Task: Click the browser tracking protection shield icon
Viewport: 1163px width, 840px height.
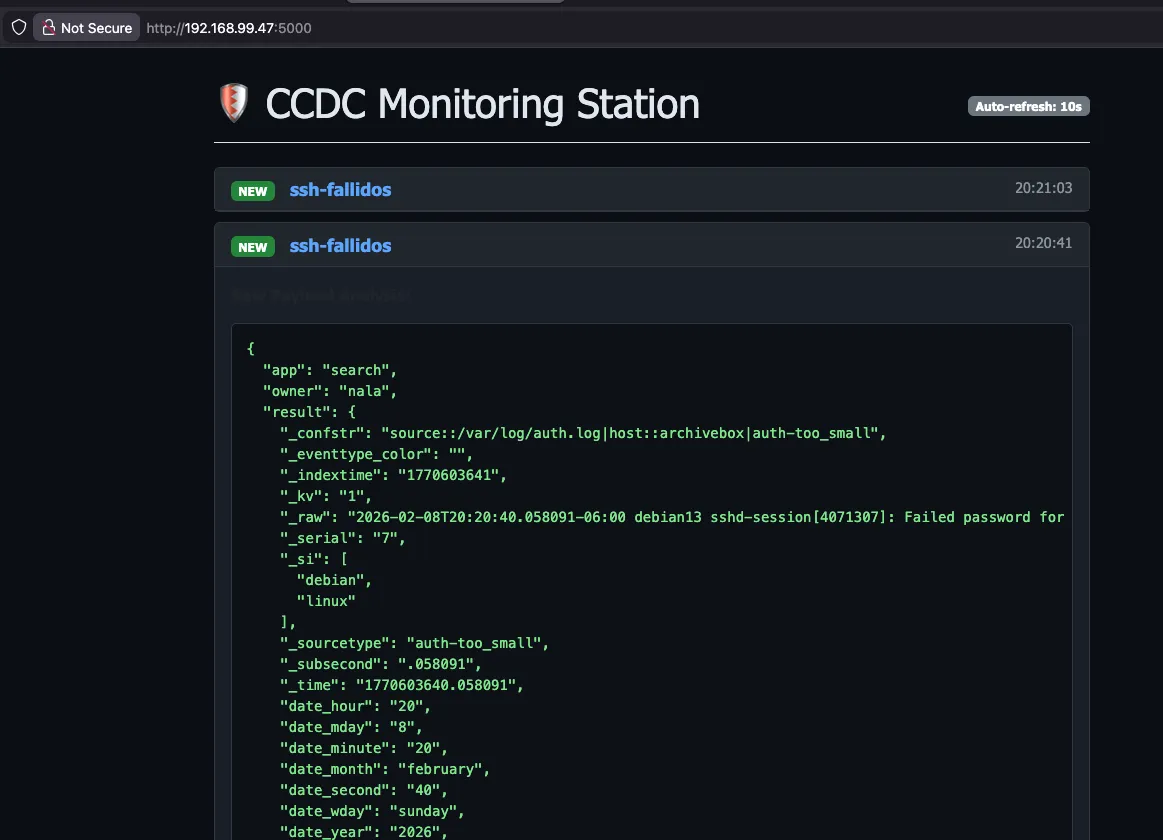Action: coord(18,28)
